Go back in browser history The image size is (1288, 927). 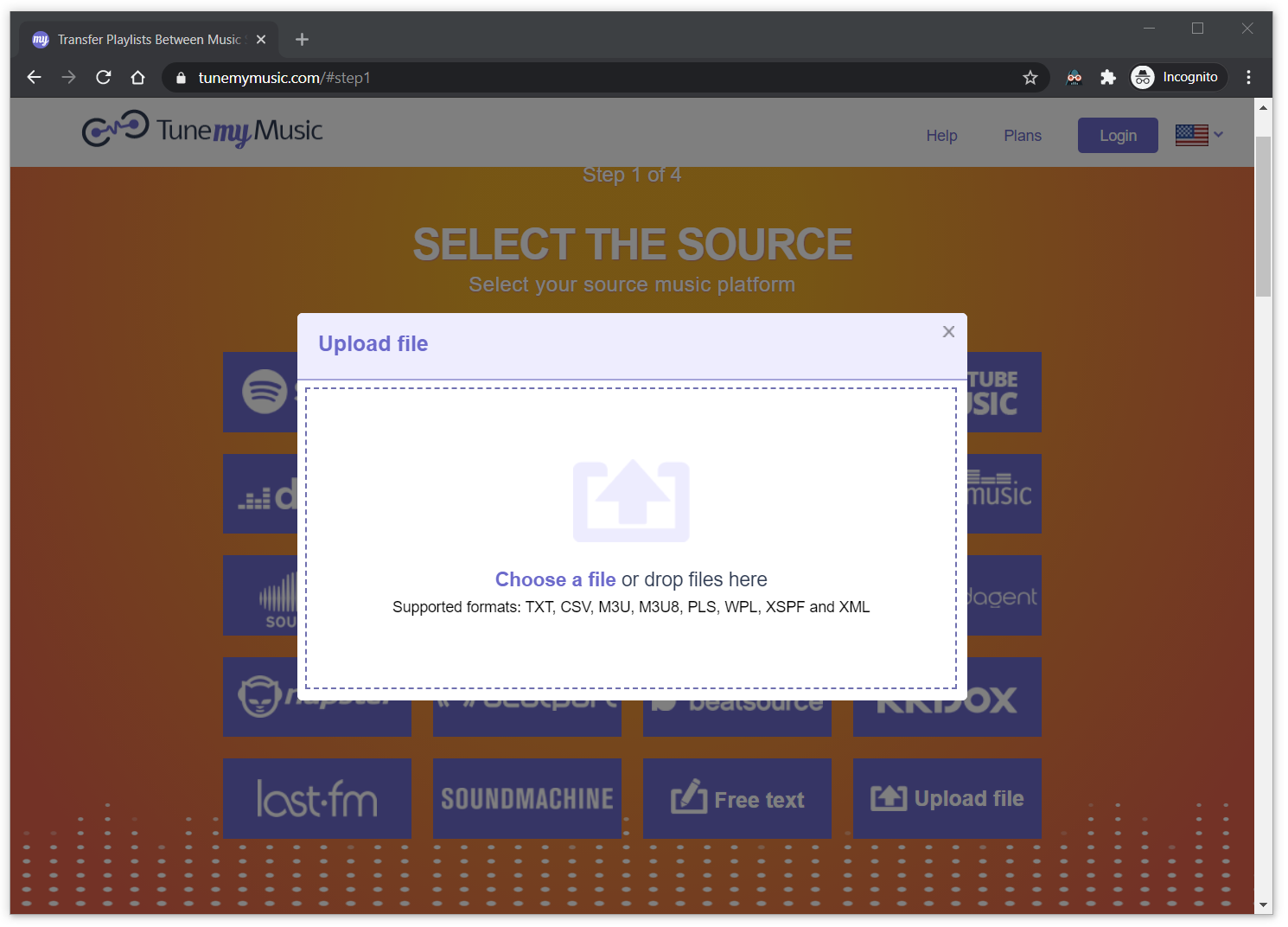(x=34, y=77)
